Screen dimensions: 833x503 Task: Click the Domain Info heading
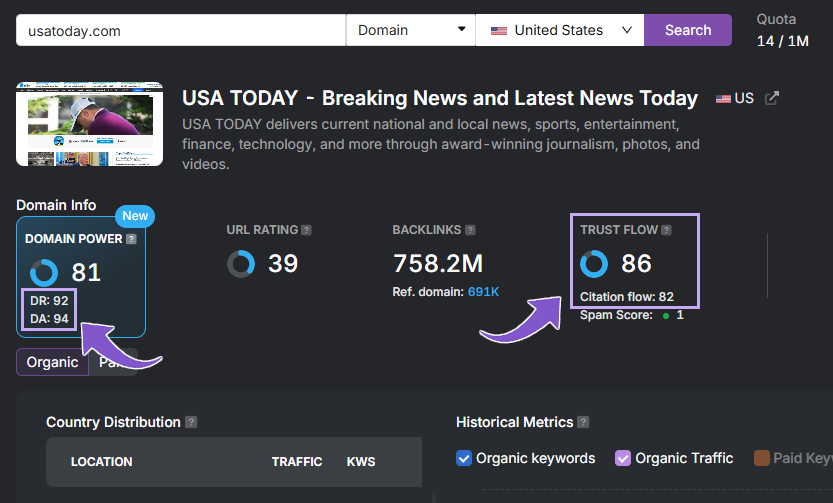click(x=56, y=205)
